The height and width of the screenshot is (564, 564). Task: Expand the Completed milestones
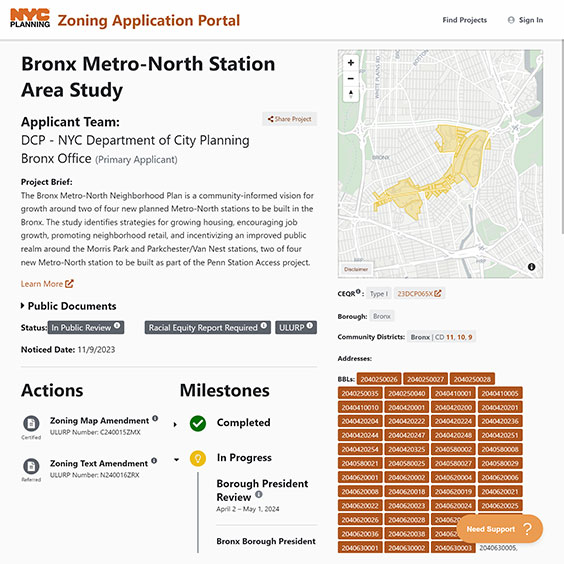point(175,424)
